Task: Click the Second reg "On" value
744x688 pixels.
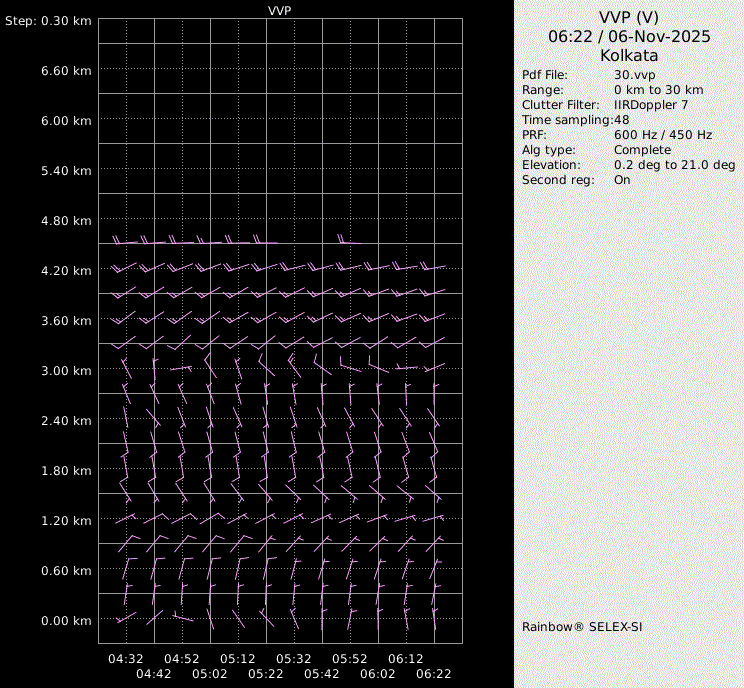Action: [622, 180]
